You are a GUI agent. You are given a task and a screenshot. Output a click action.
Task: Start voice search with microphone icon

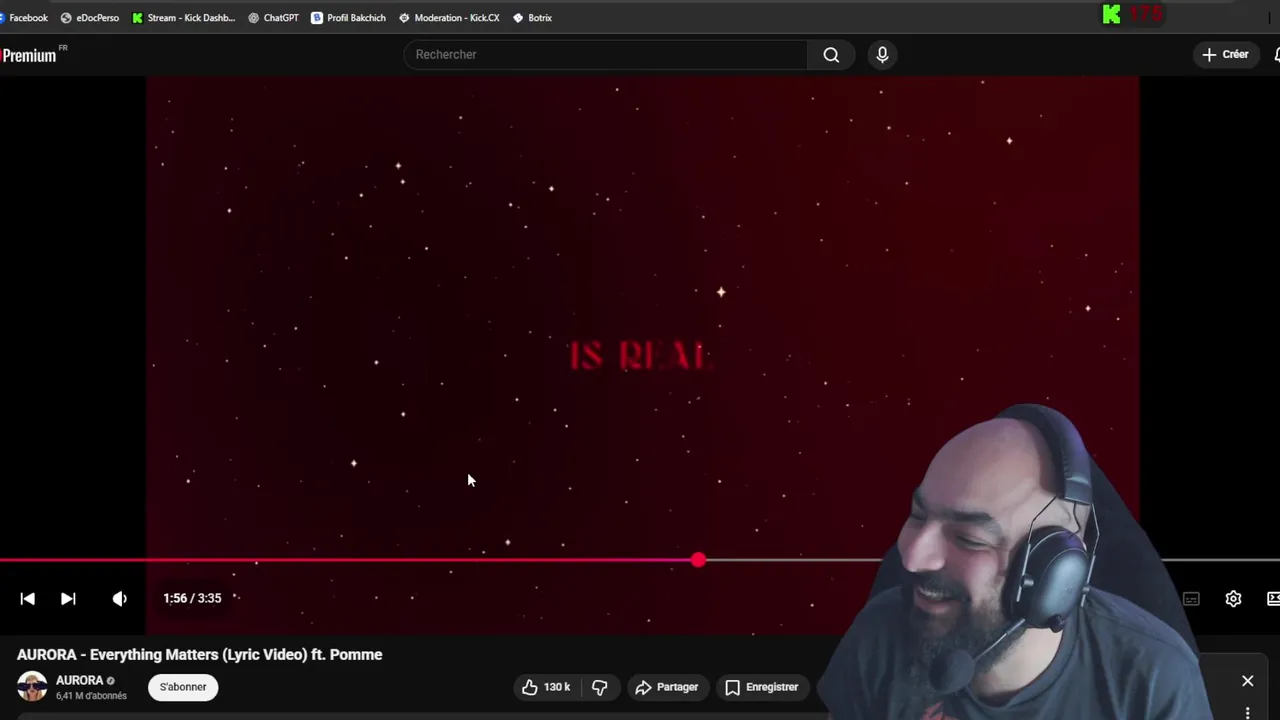[x=882, y=55]
